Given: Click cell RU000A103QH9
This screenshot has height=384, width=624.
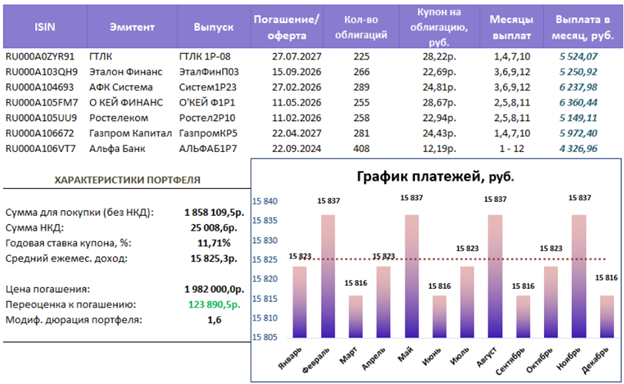Looking at the screenshot, I should pyautogui.click(x=41, y=72).
